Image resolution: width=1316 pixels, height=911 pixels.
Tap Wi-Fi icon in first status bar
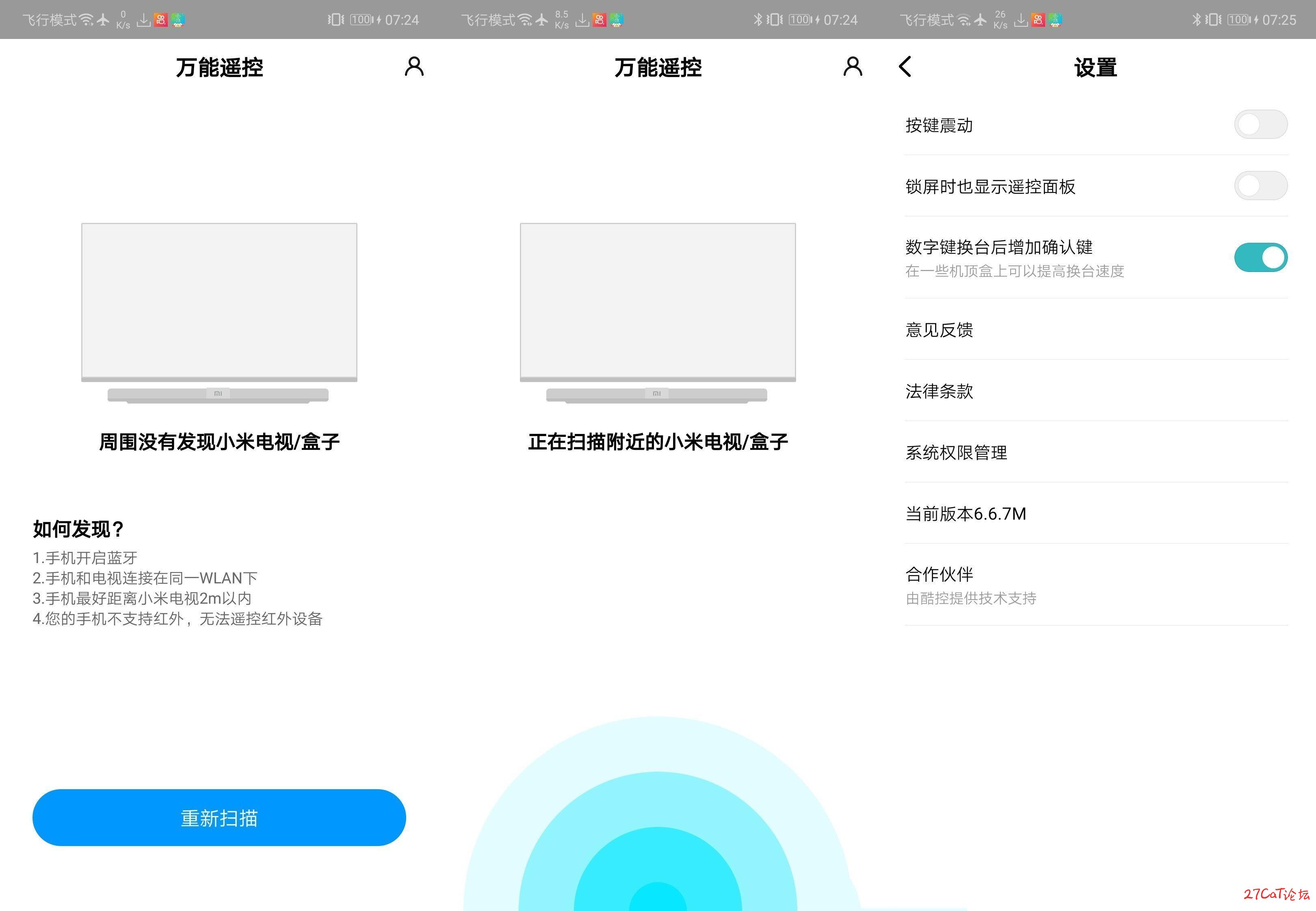point(86,20)
